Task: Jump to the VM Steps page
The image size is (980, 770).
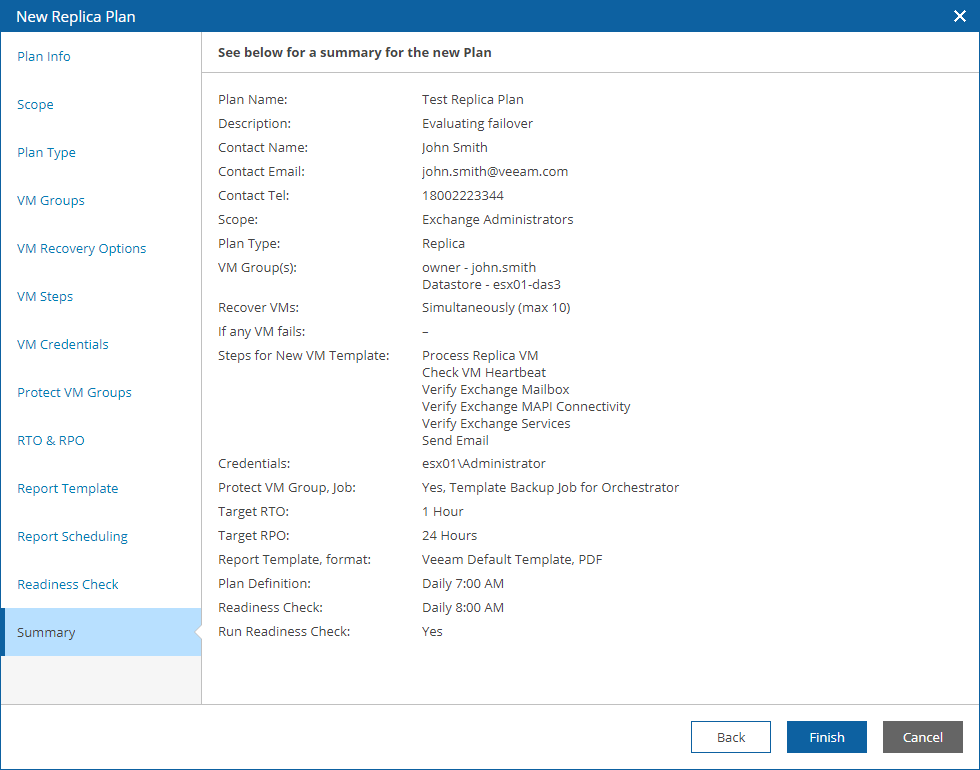Action: click(45, 296)
